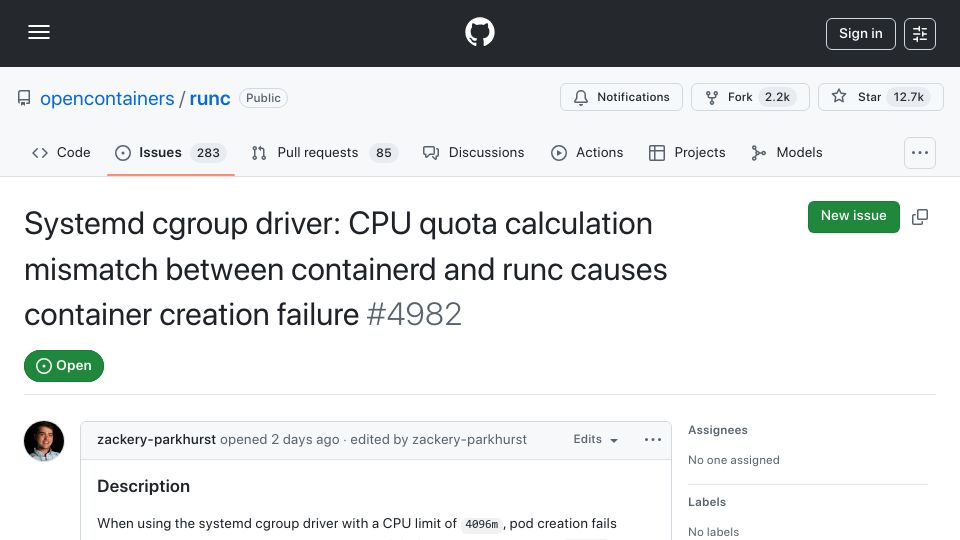Screen dimensions: 960x540
Task: Click the Code tab brackets icon
Action: (40, 153)
